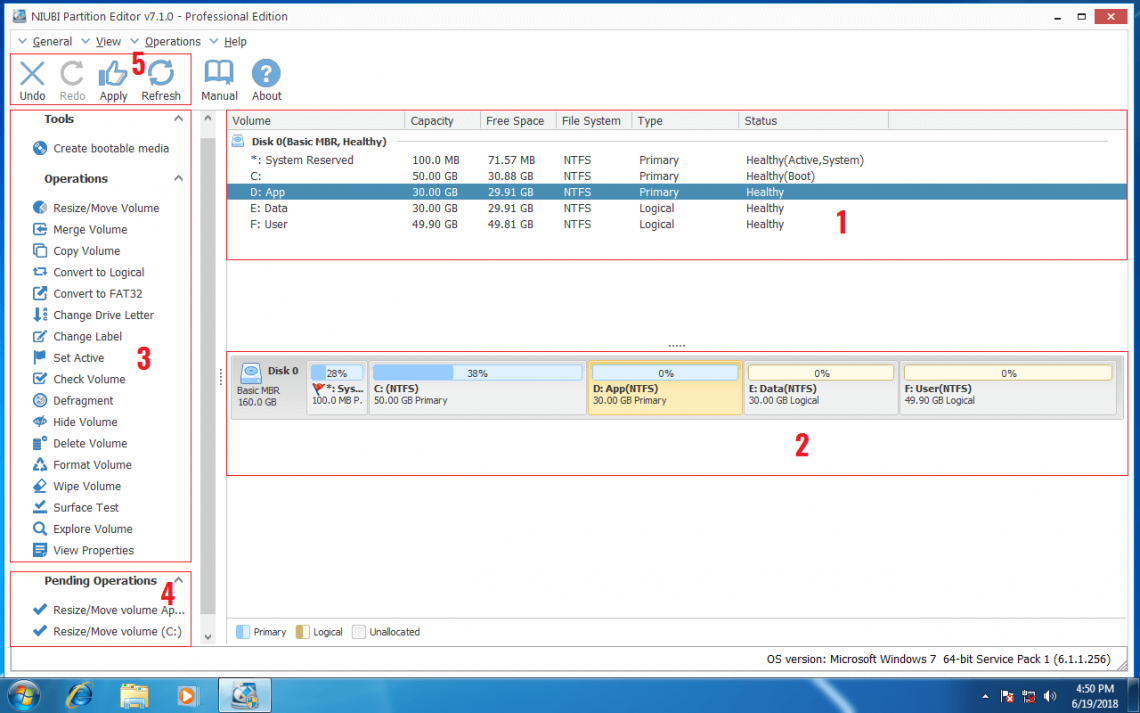Collapse the Operations section
The image size is (1140, 713).
[178, 178]
